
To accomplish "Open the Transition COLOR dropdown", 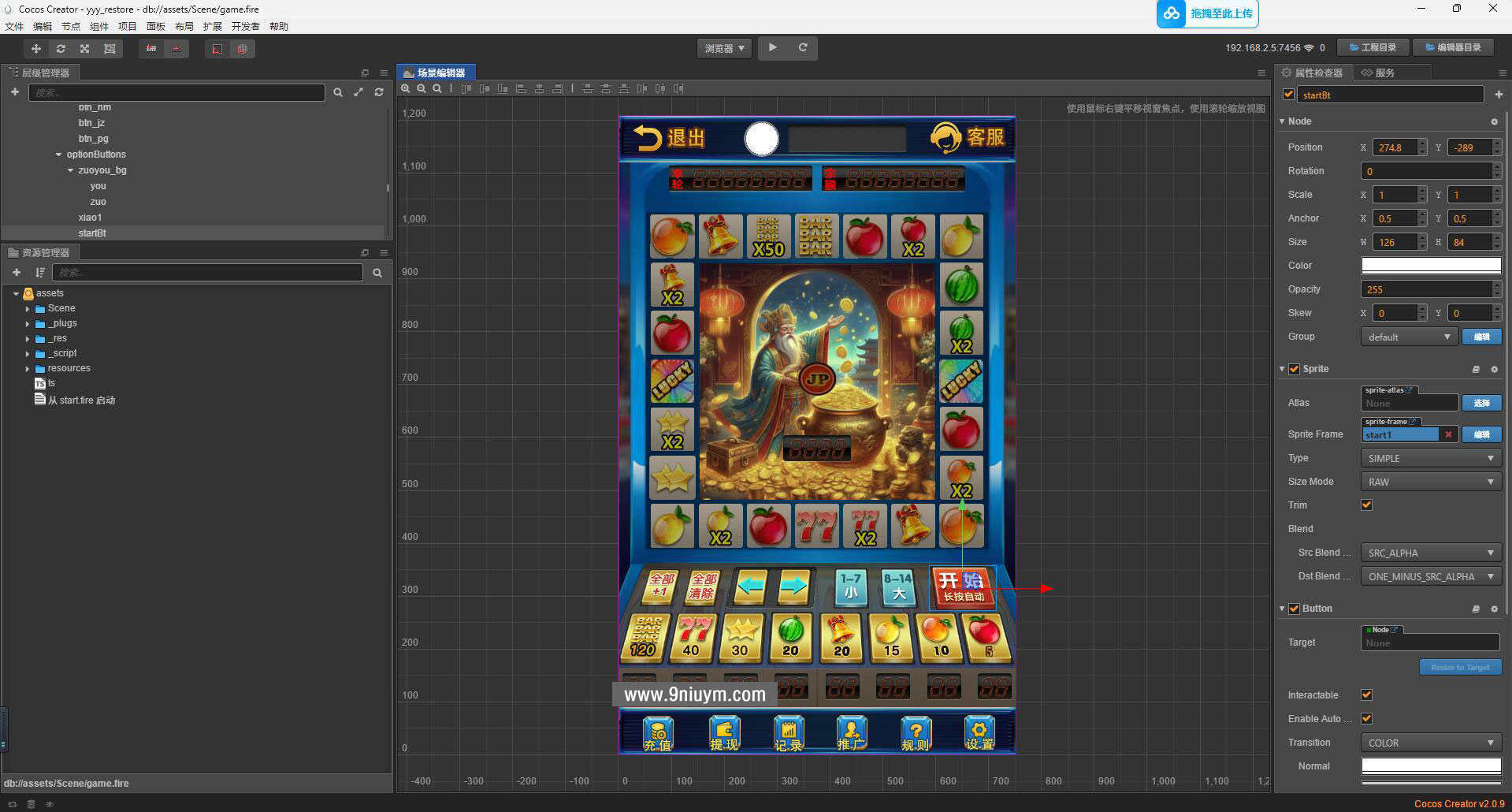I will click(x=1430, y=743).
